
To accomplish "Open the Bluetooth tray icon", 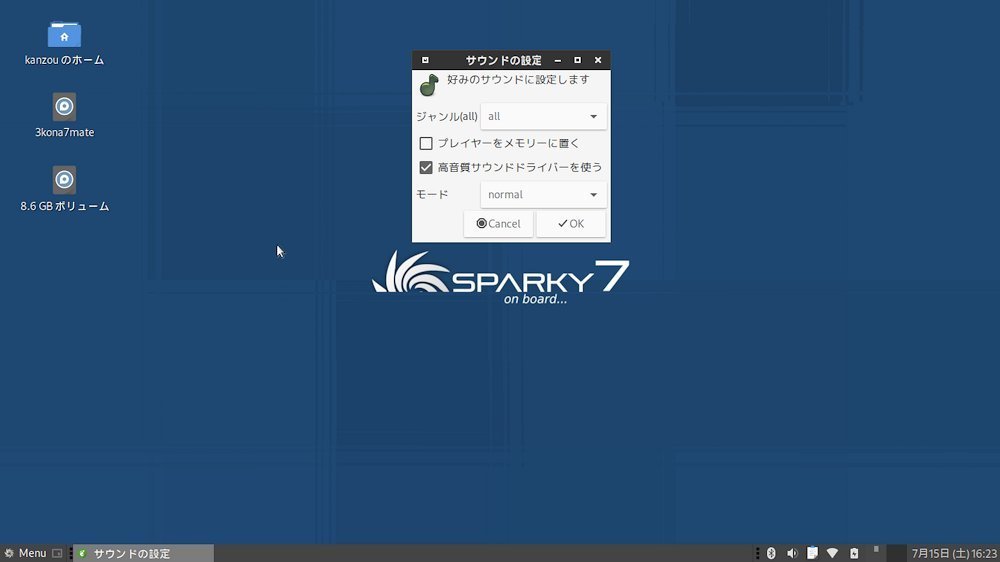I will (770, 553).
